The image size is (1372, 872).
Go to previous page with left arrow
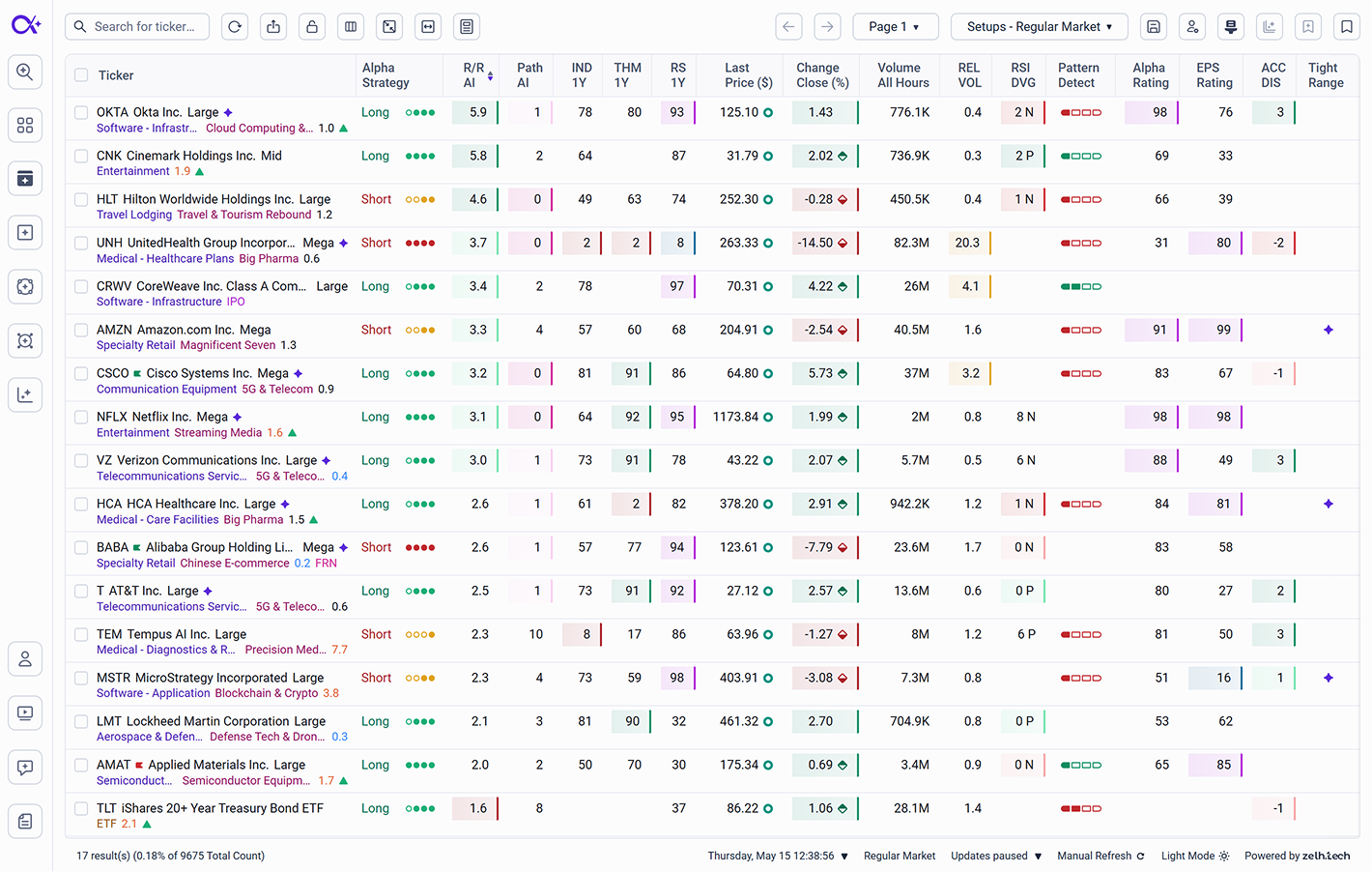coord(788,27)
